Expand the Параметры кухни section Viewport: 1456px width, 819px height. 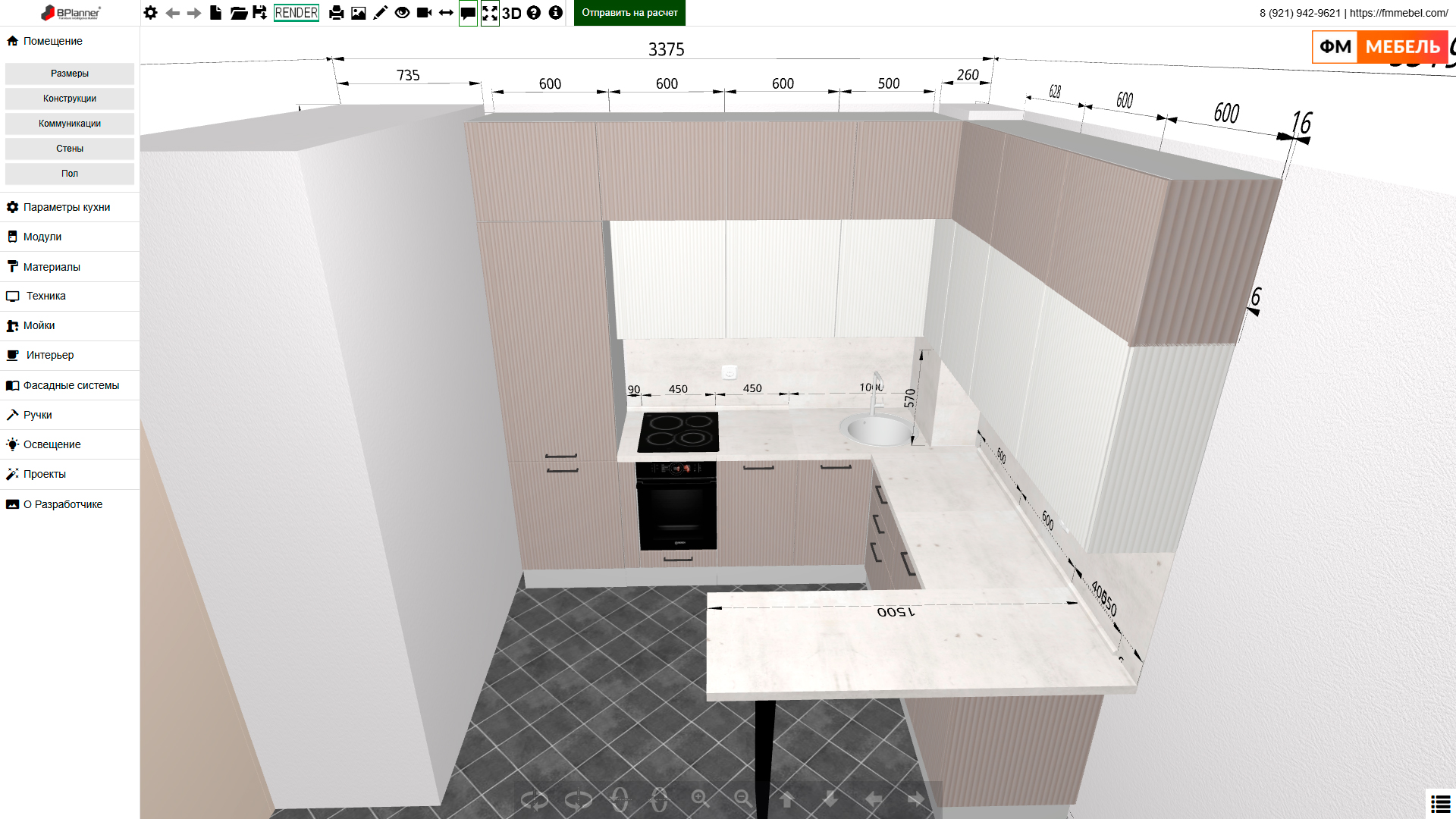pyautogui.click(x=67, y=207)
